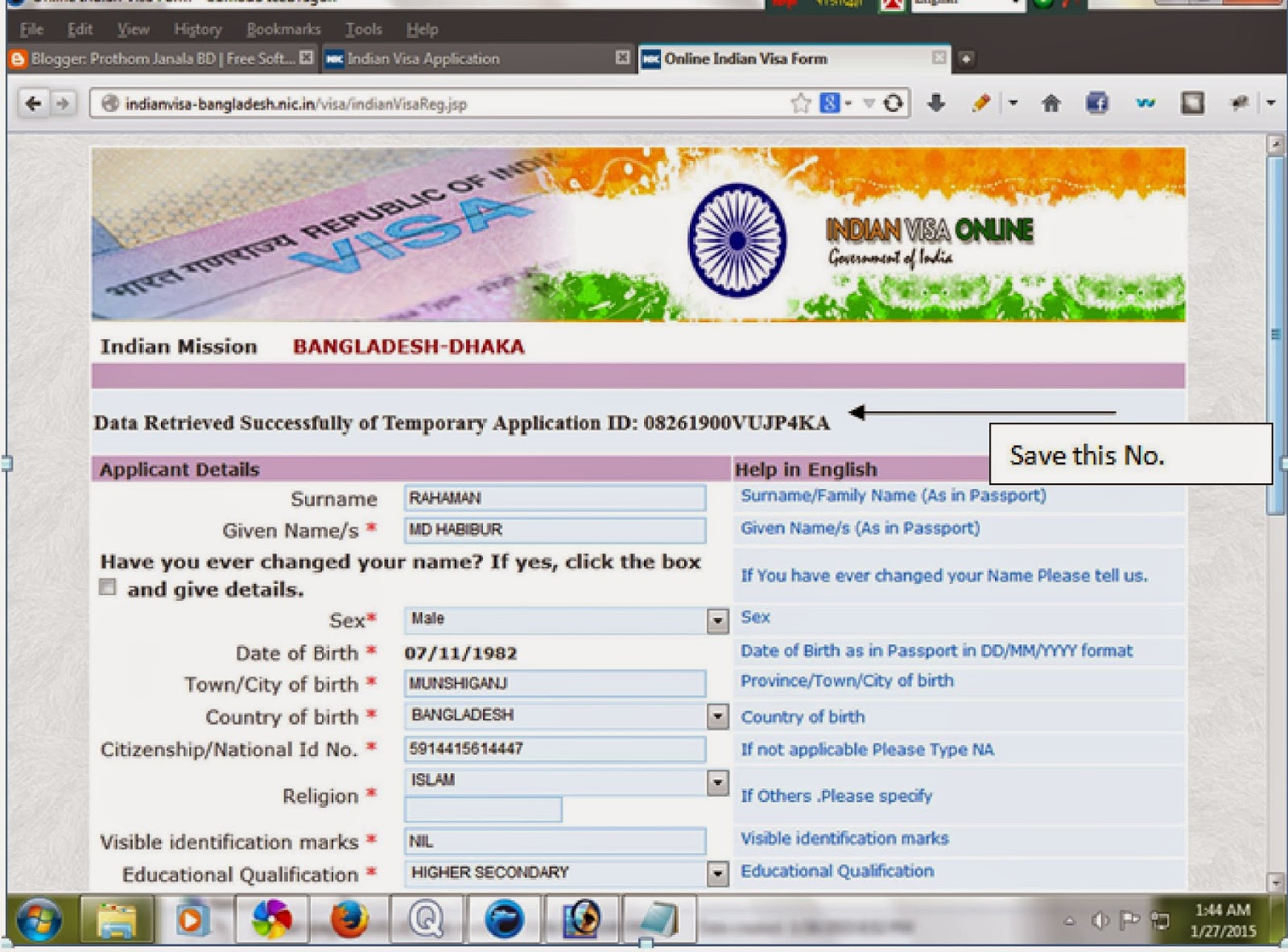Viewport: 1288px width, 952px height.
Task: Open Windows Explorer from the taskbar
Action: pyautogui.click(x=118, y=921)
